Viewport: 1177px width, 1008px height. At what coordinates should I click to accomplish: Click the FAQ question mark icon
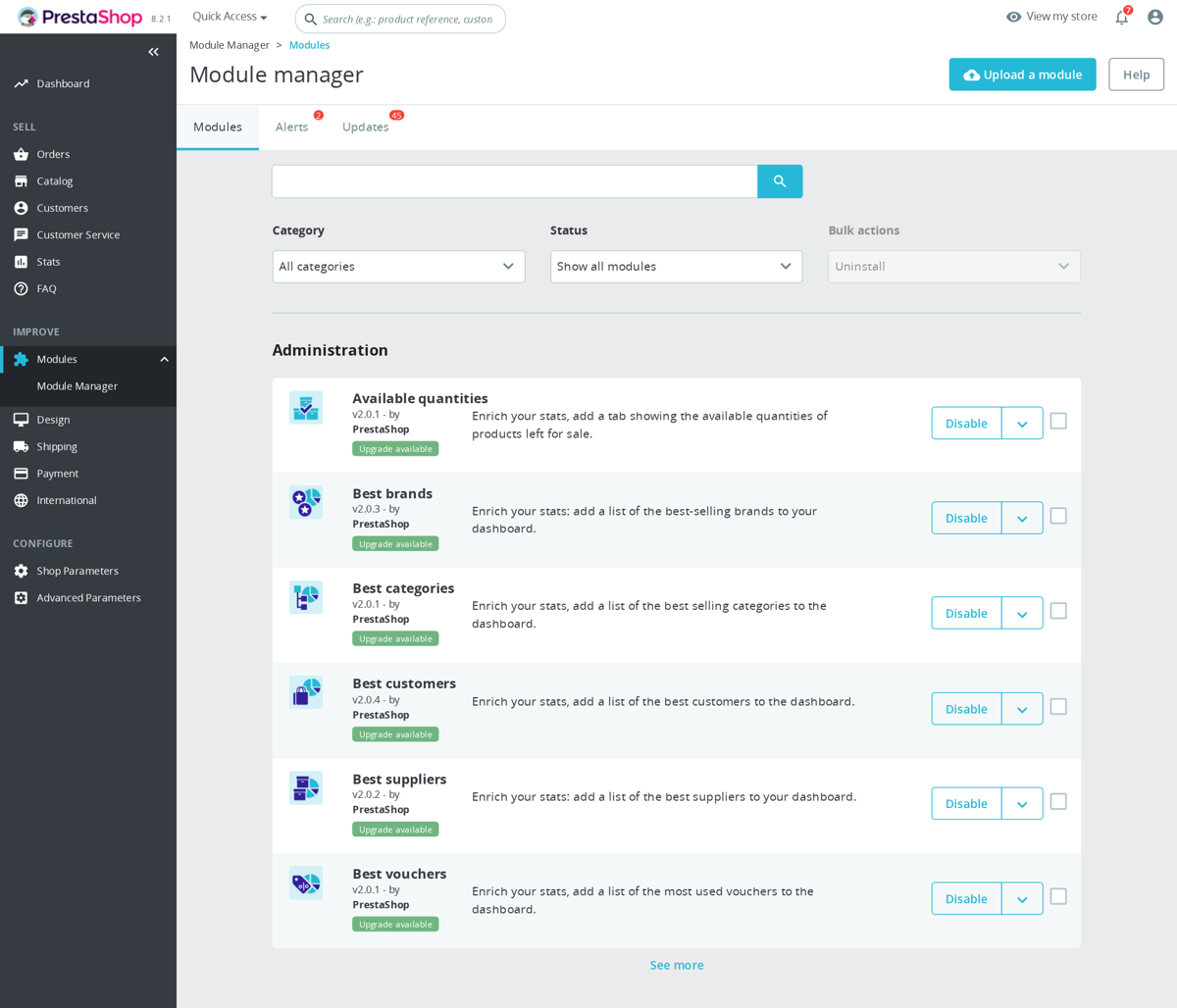pyautogui.click(x=21, y=288)
